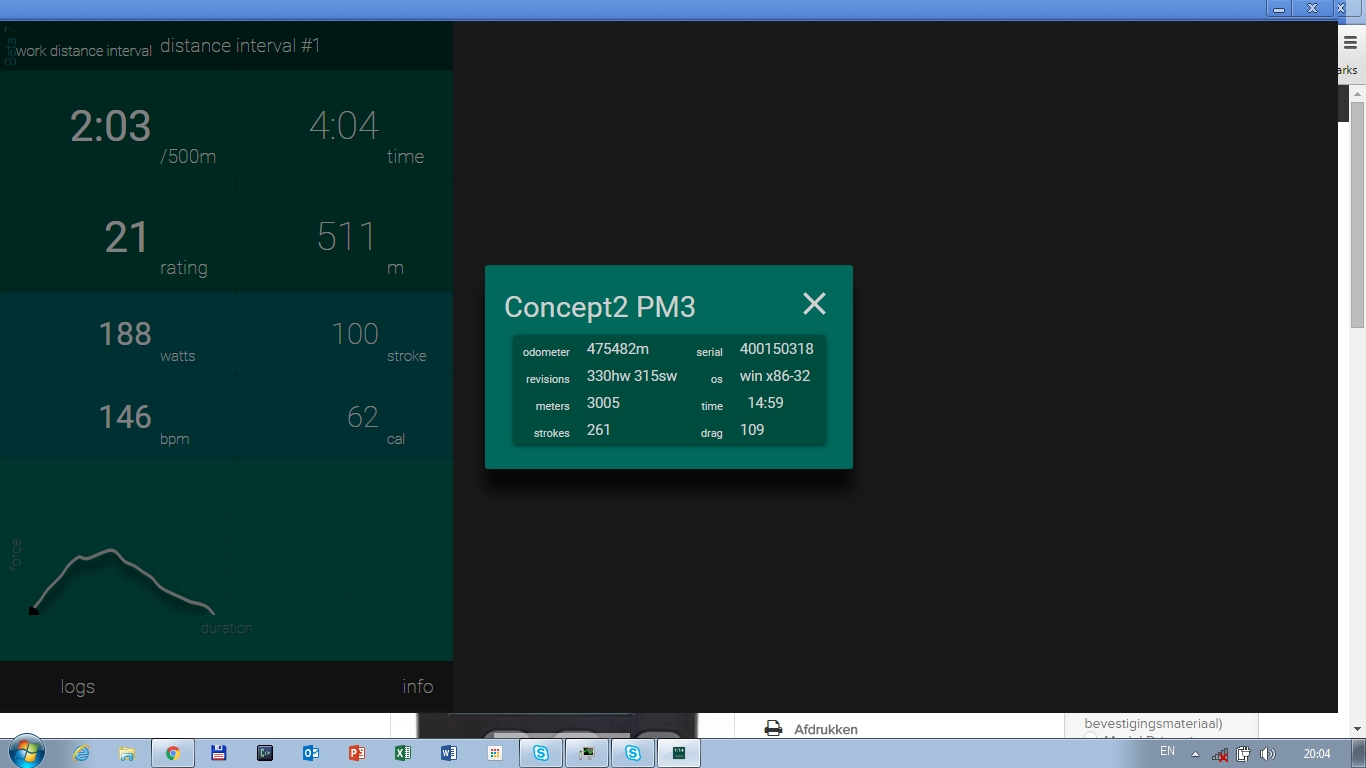Switch to Chrome in the taskbar

pyautogui.click(x=173, y=753)
